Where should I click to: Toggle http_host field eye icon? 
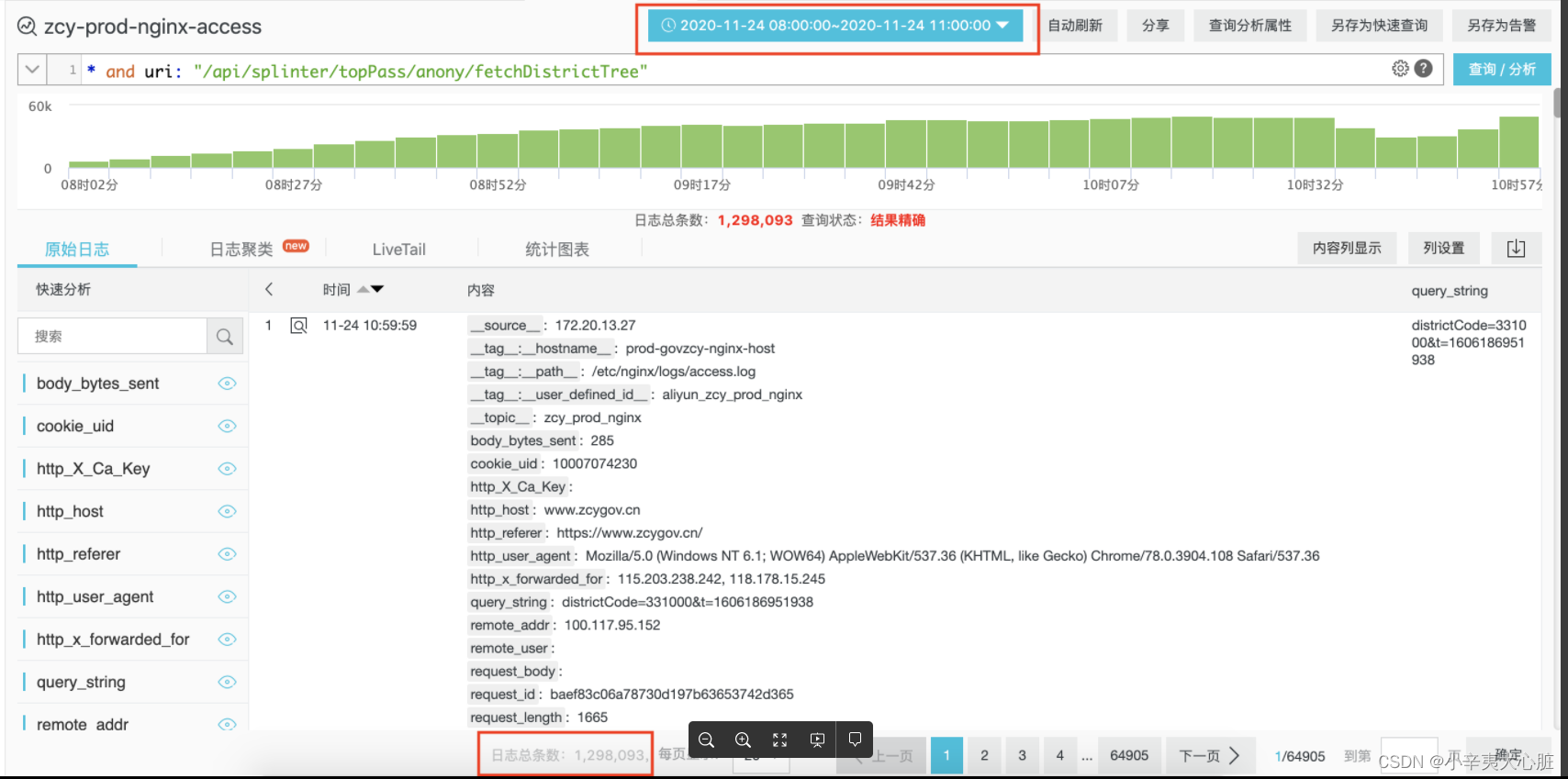pyautogui.click(x=227, y=511)
